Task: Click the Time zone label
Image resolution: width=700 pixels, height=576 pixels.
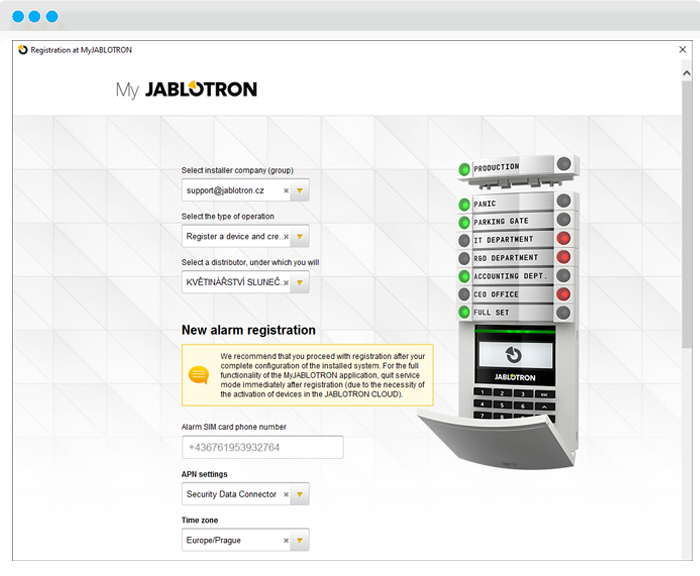Action: point(200,520)
